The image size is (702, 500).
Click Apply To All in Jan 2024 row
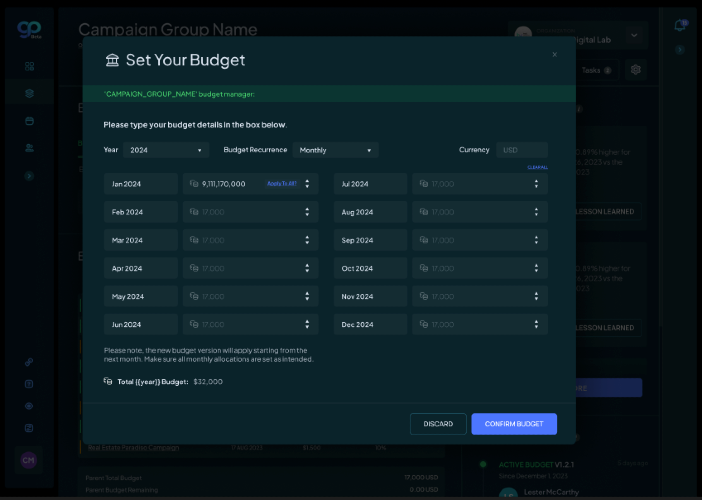coord(281,184)
